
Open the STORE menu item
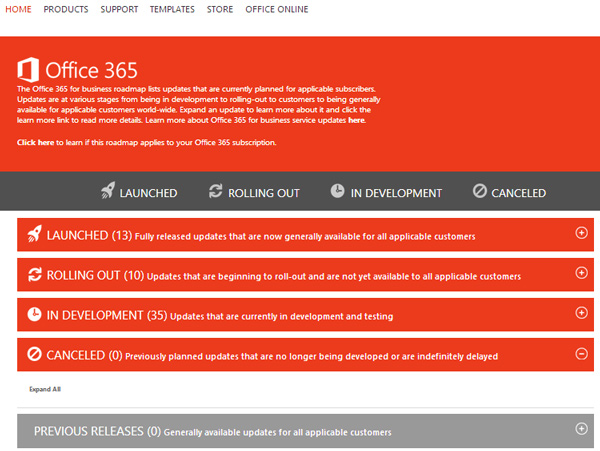pyautogui.click(x=220, y=9)
